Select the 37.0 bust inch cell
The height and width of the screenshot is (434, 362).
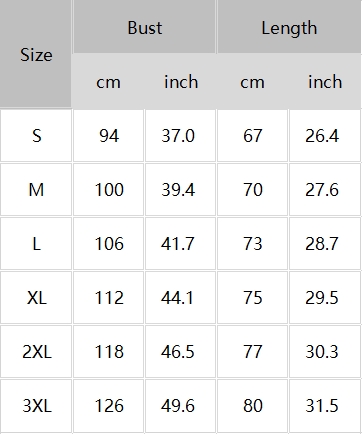[180, 136]
